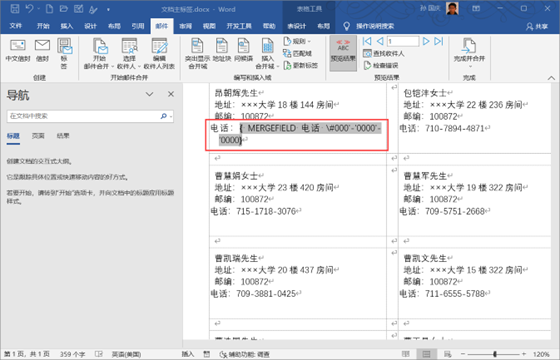Open the 开始邮件合并 dropdown

(99, 54)
